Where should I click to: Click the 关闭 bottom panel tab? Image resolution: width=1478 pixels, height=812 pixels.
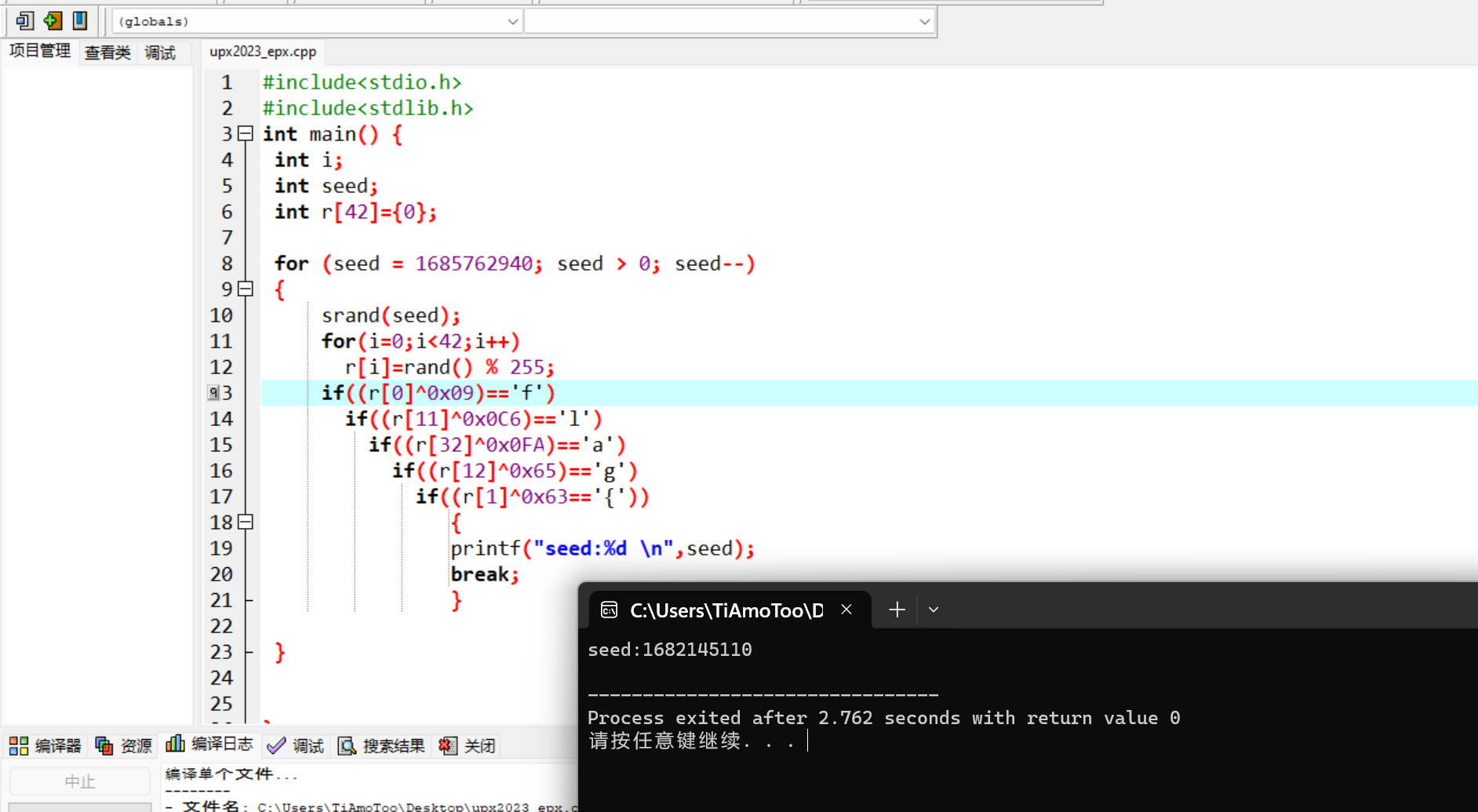[x=467, y=745]
